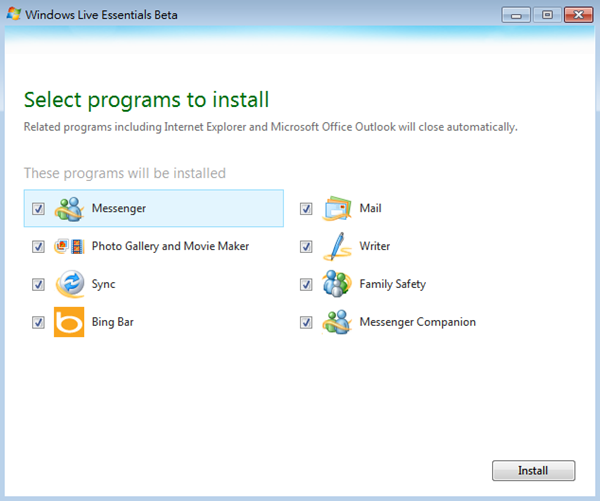The height and width of the screenshot is (501, 600).
Task: Click the Messenger Companion icon
Action: coord(337,322)
